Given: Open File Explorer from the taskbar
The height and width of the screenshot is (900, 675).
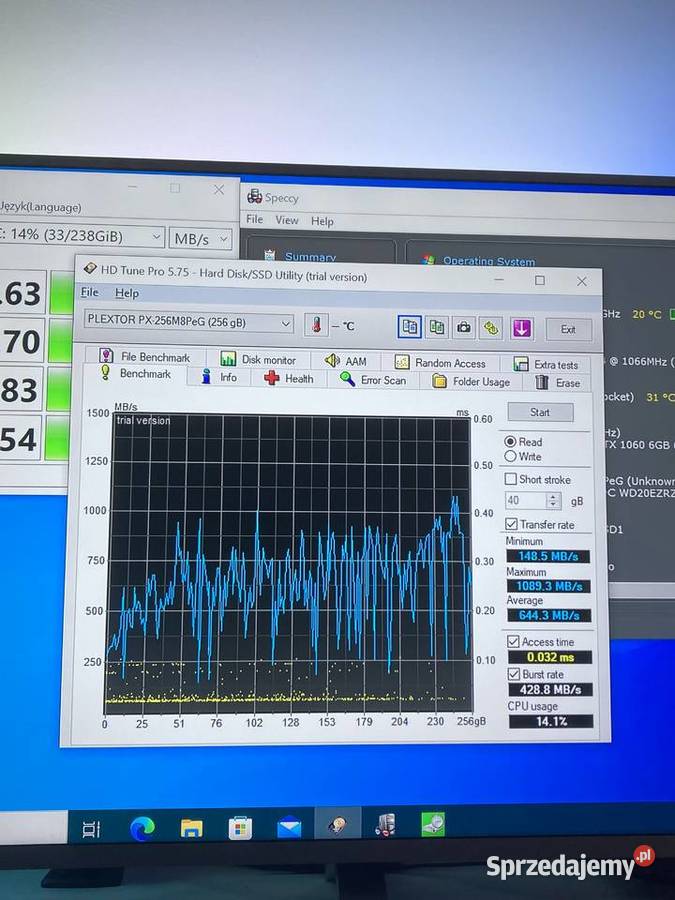Looking at the screenshot, I should click(191, 828).
